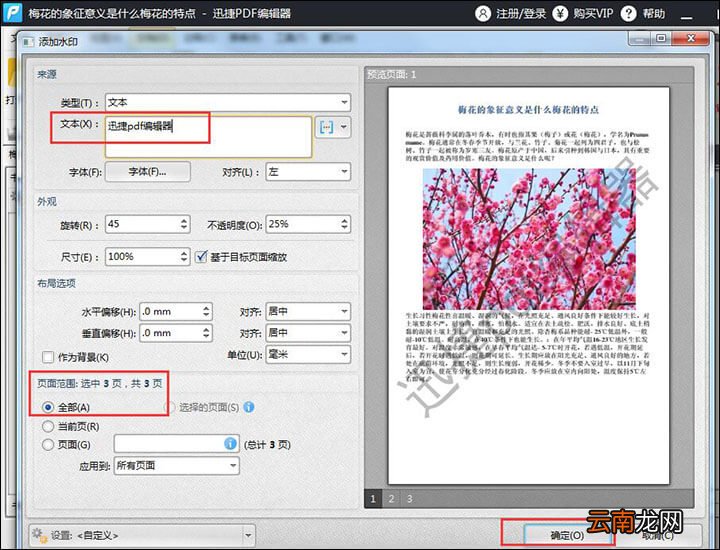The width and height of the screenshot is (720, 550).
Task: Switch preview to page 1 tab
Action: 373,499
